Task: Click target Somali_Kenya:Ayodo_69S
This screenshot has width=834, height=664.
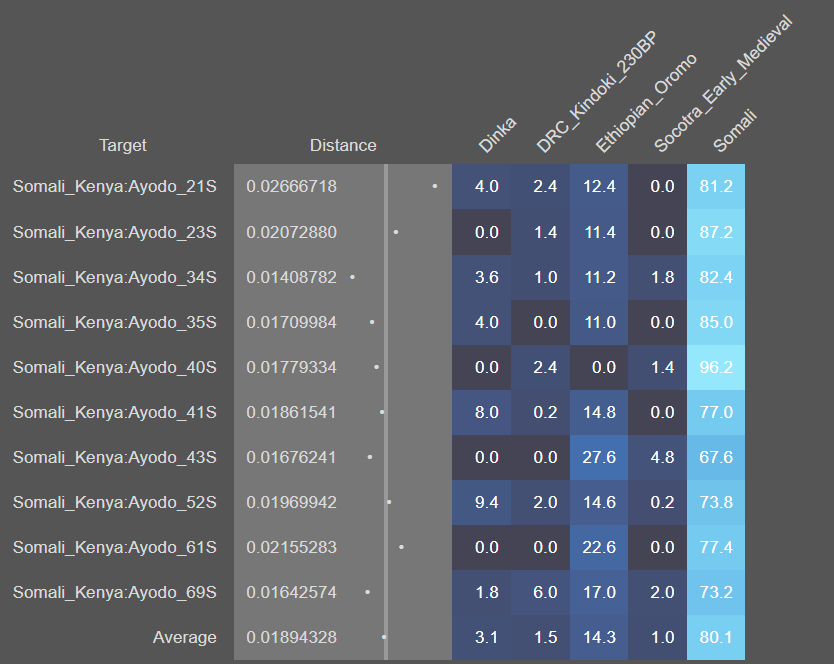Action: [114, 592]
